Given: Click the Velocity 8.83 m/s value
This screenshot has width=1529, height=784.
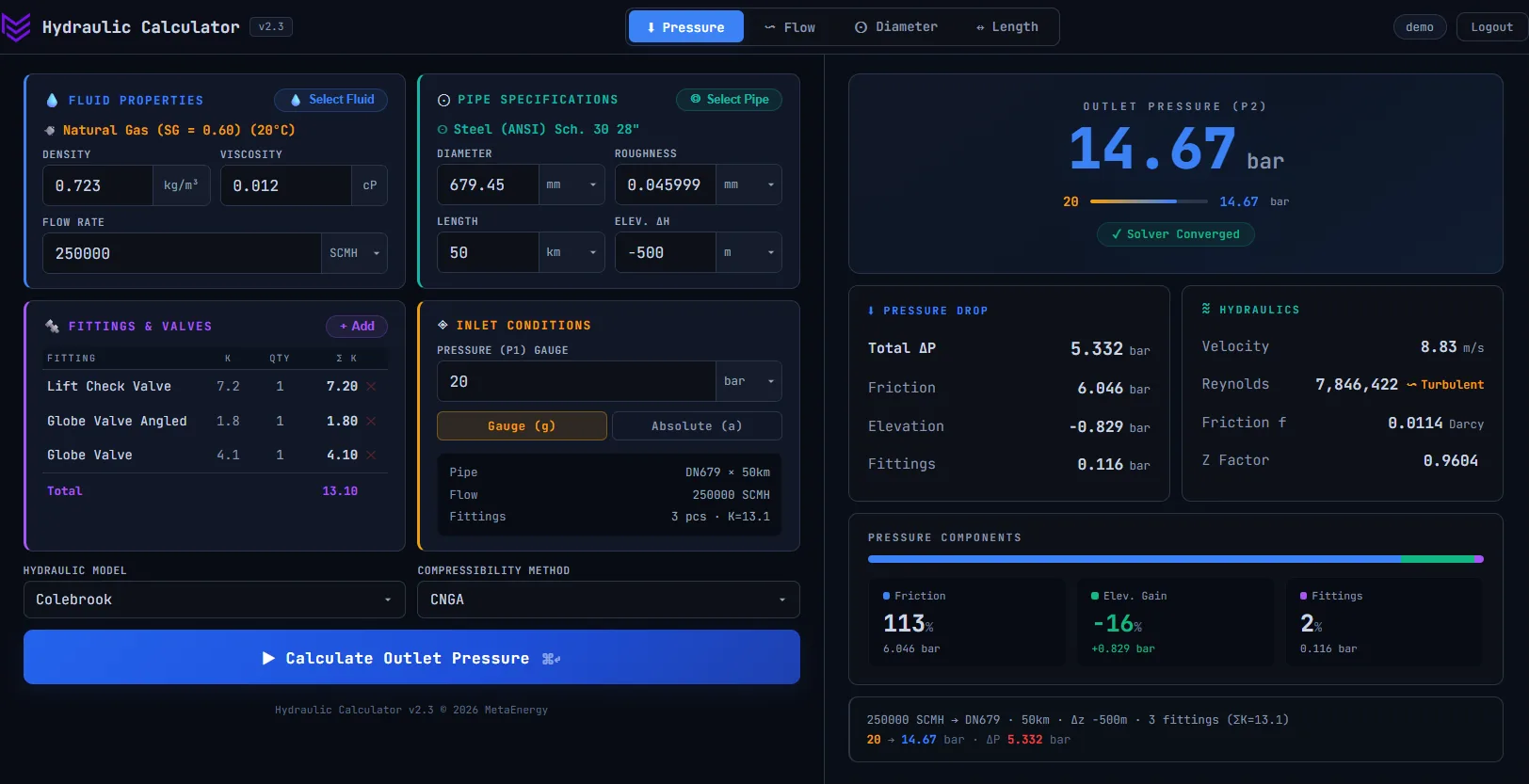Looking at the screenshot, I should pos(1452,347).
